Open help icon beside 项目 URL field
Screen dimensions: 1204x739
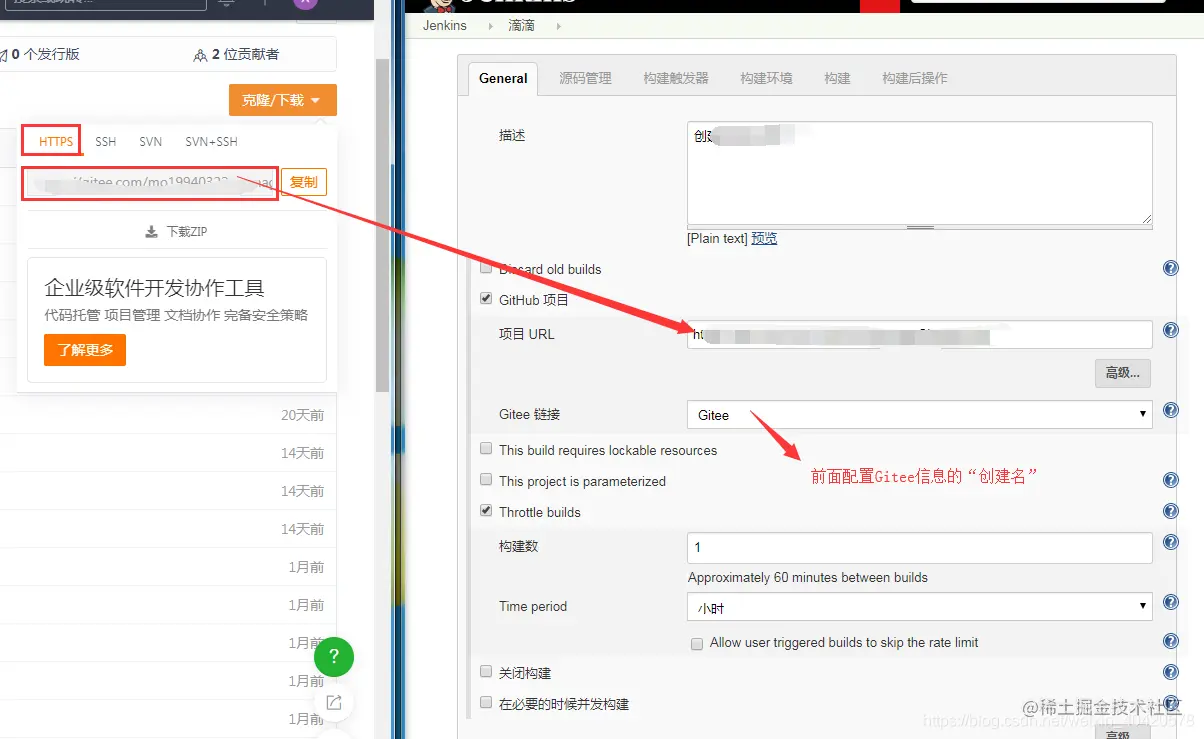(1171, 331)
